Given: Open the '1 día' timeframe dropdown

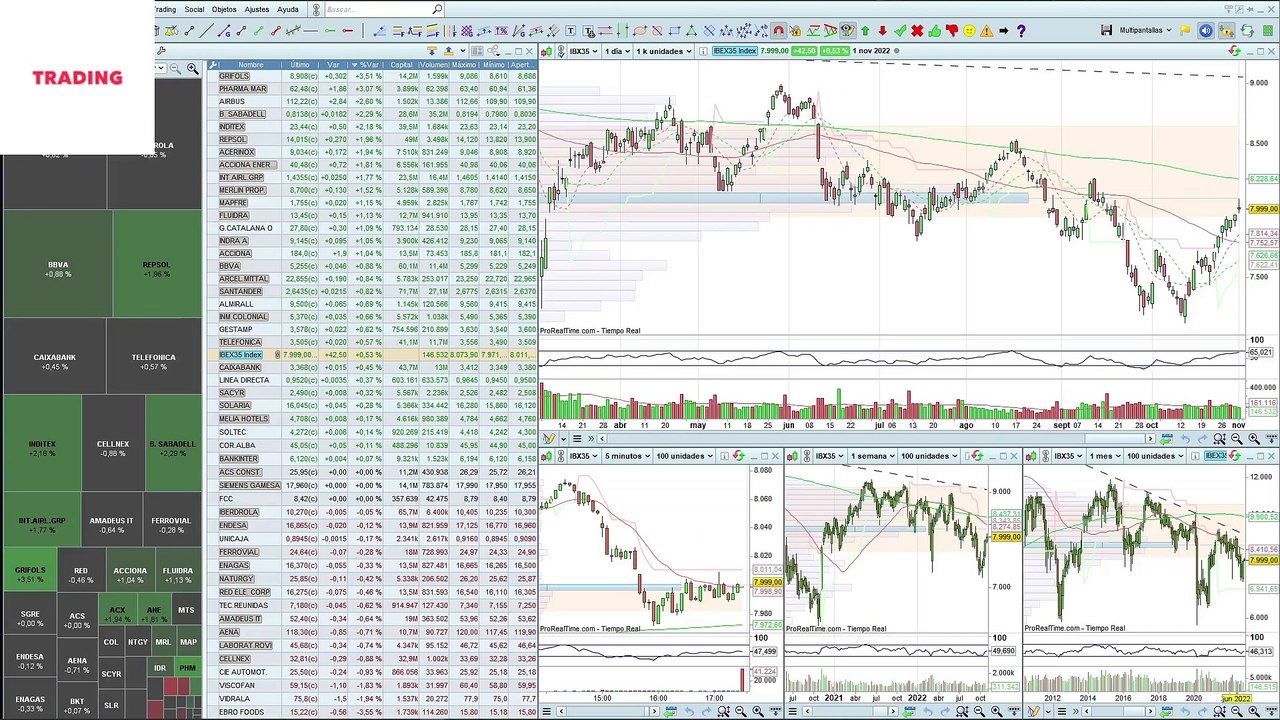Looking at the screenshot, I should [x=617, y=51].
